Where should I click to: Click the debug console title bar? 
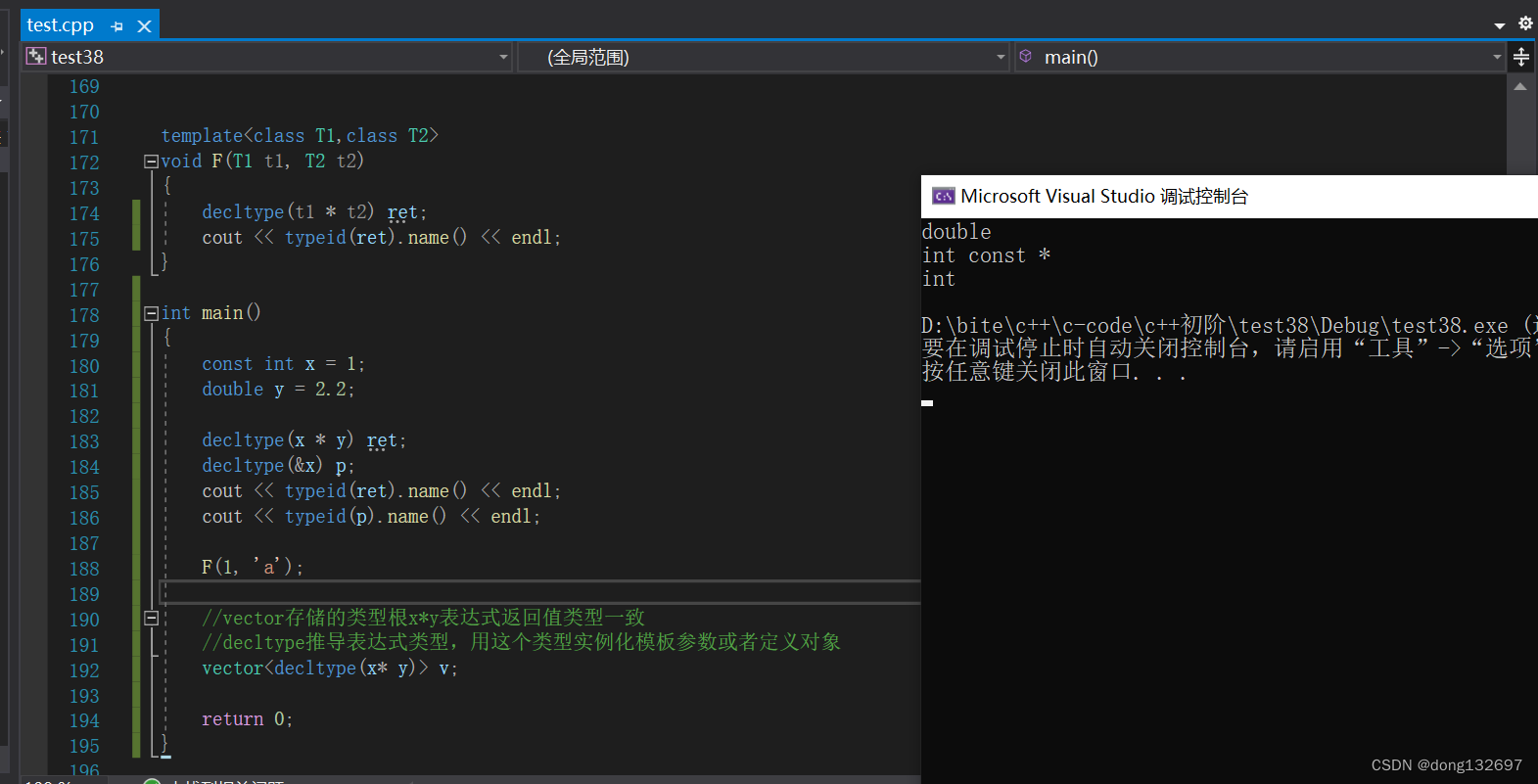coord(1230,197)
